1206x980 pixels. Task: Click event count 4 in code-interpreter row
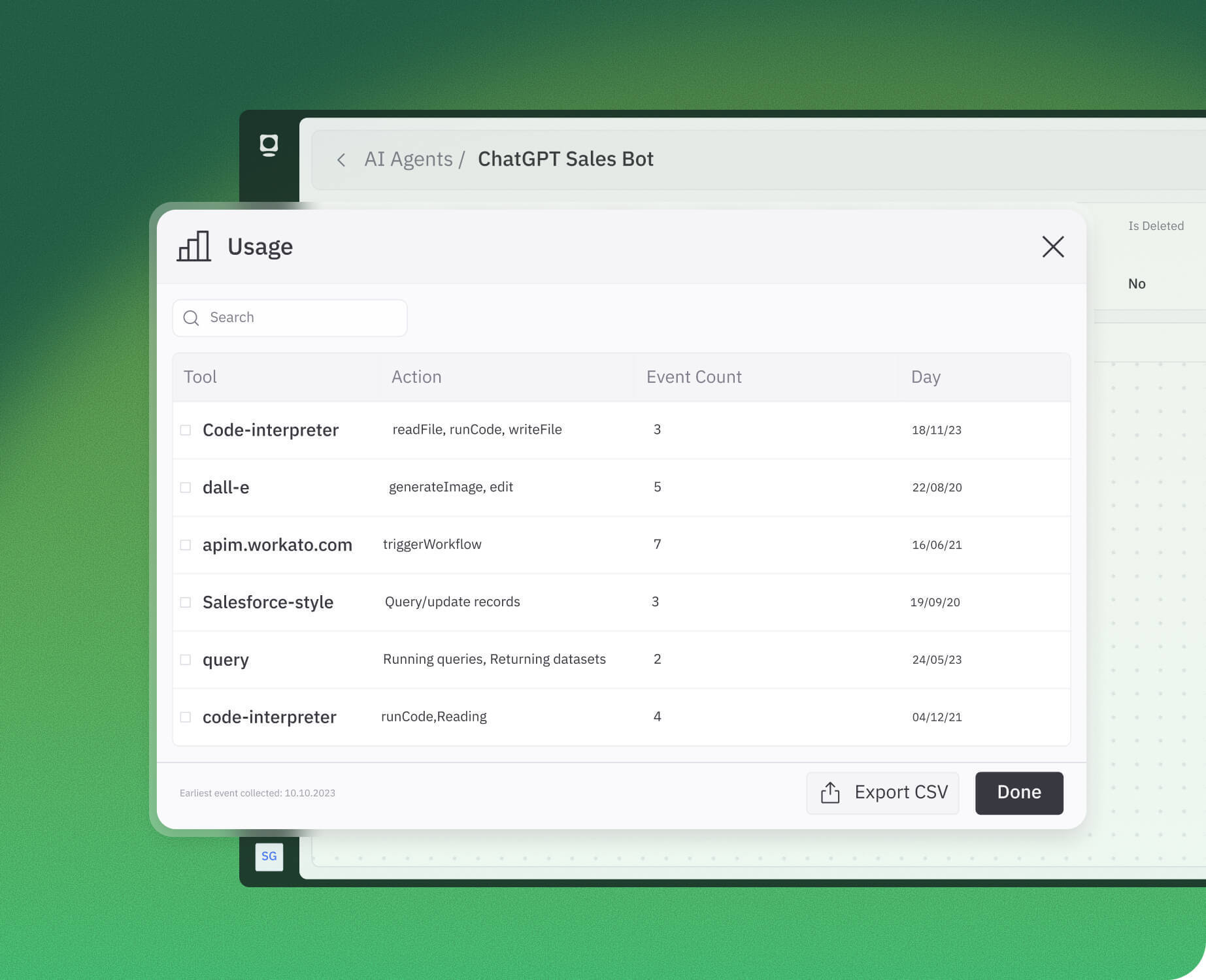coord(657,717)
